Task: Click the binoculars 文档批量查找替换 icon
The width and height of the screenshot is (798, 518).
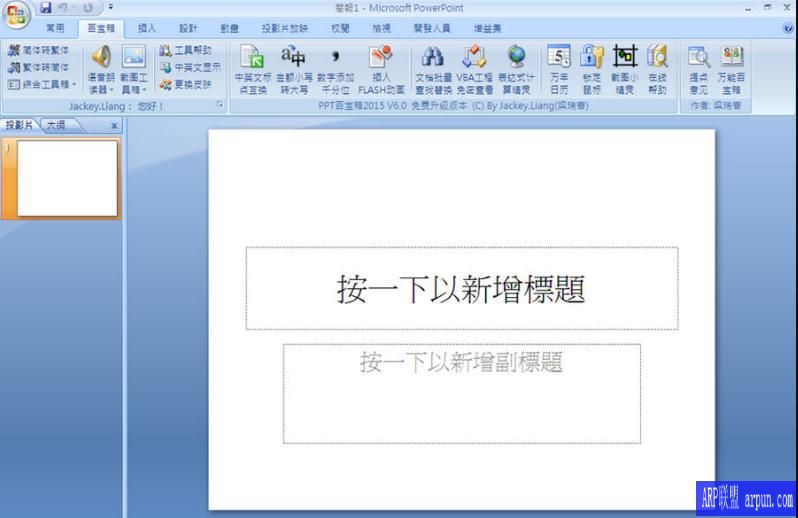Action: [x=433, y=70]
